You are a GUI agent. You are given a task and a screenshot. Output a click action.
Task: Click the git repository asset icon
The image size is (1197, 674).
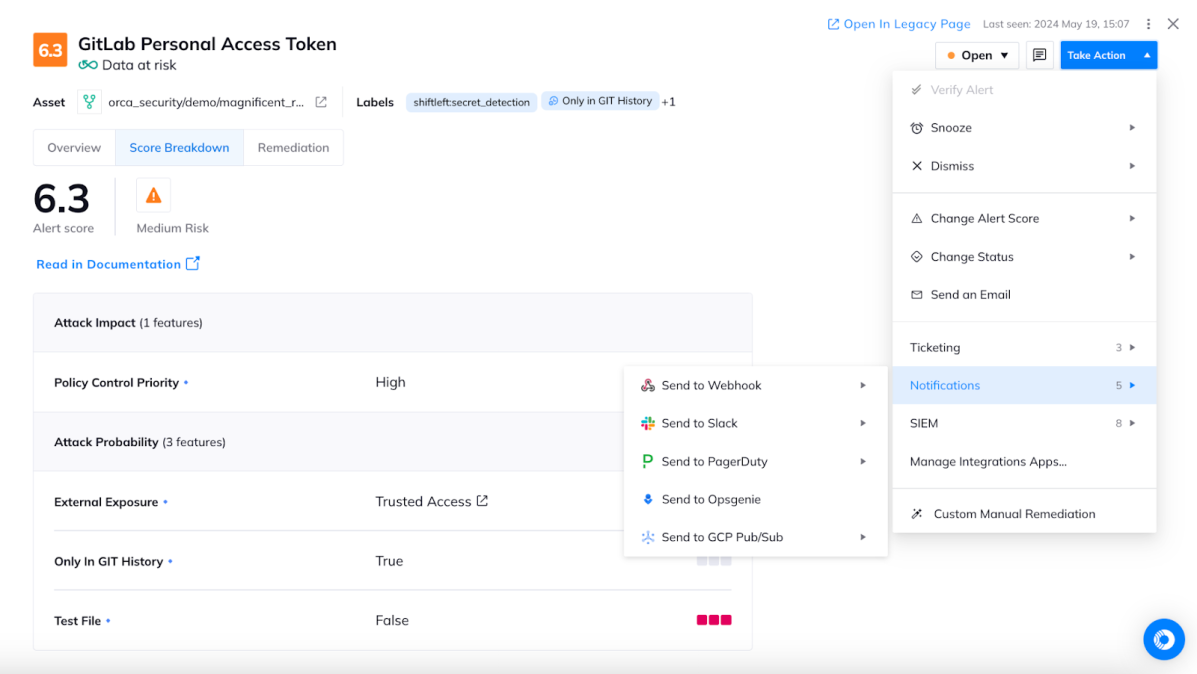click(x=89, y=102)
